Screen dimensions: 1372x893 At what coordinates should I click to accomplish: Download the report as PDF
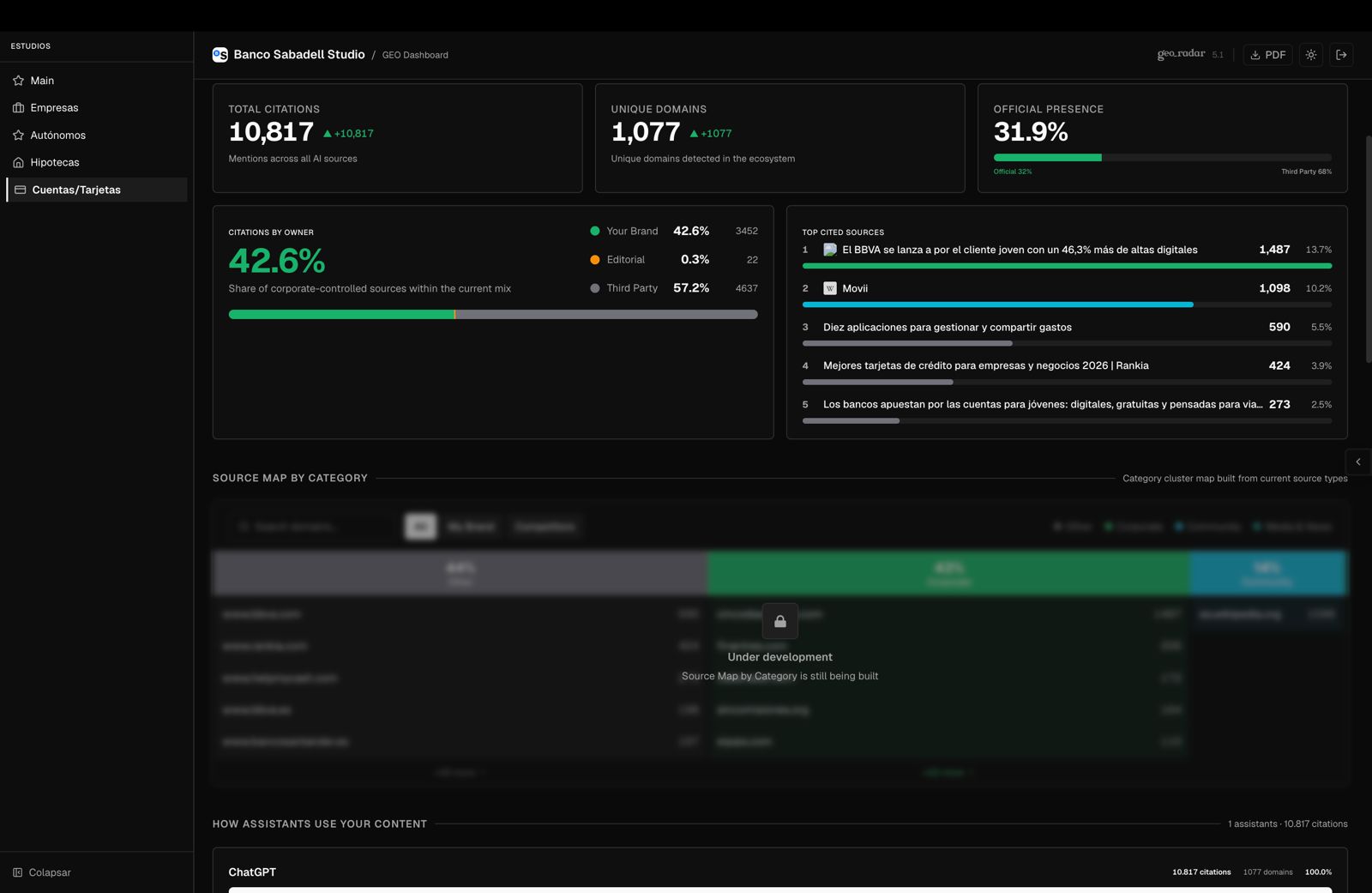point(1267,55)
